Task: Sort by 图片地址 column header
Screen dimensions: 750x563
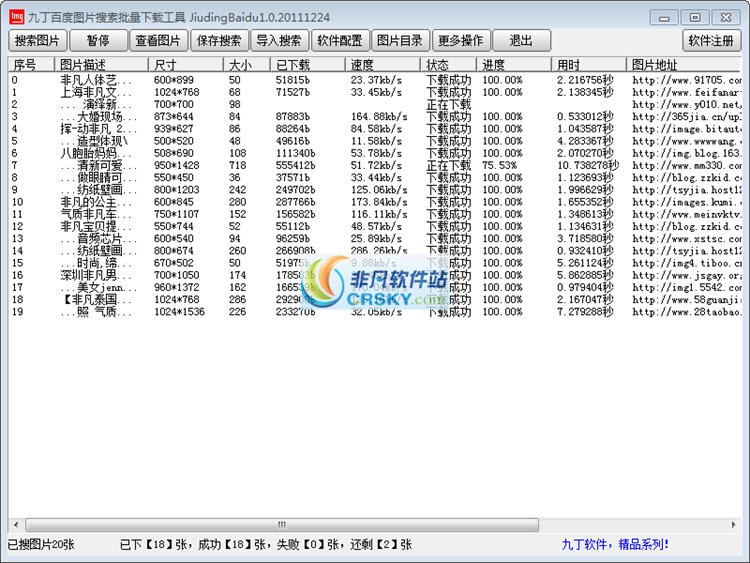Action: pyautogui.click(x=684, y=64)
